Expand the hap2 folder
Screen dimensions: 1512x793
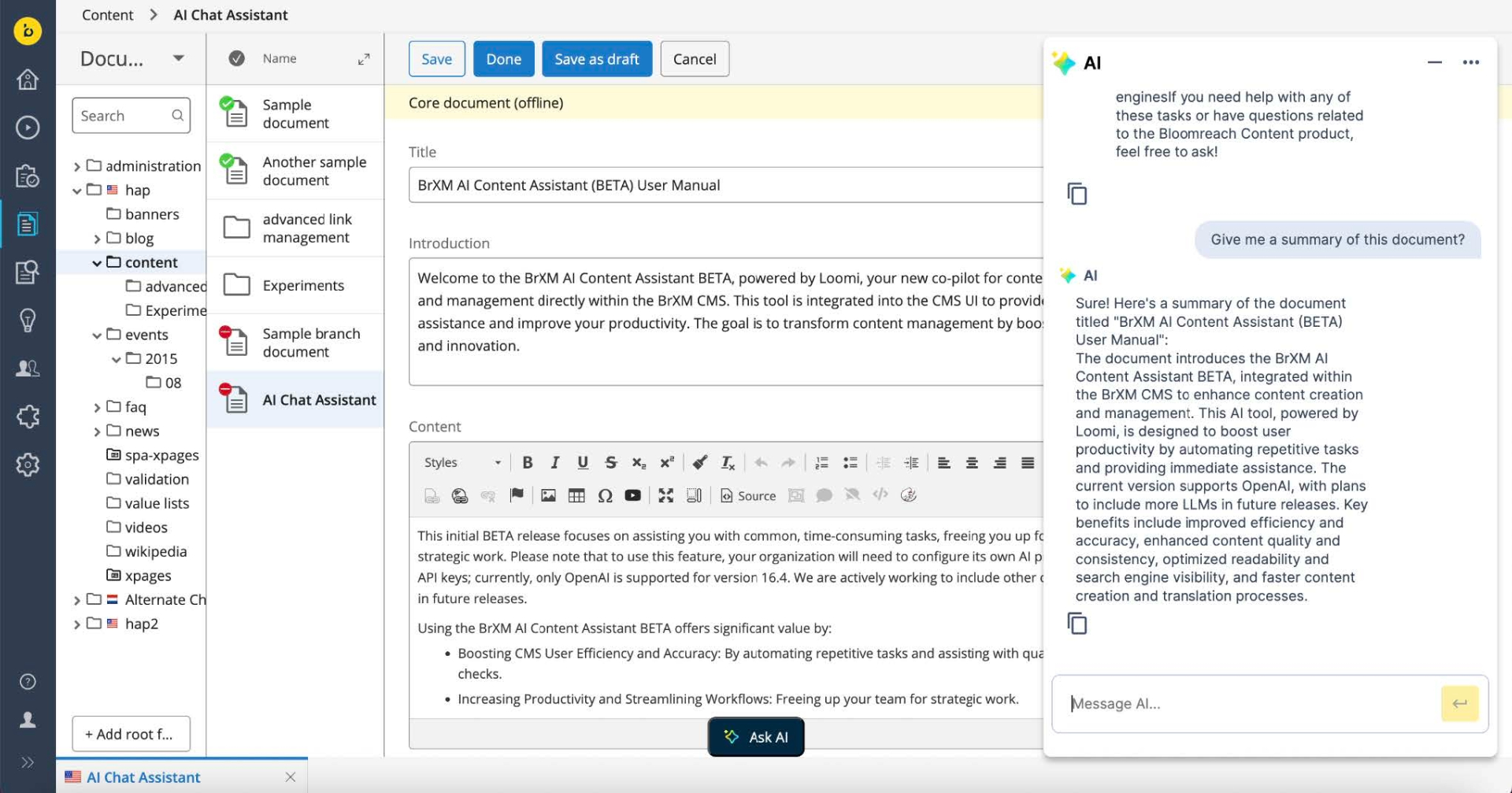point(77,624)
